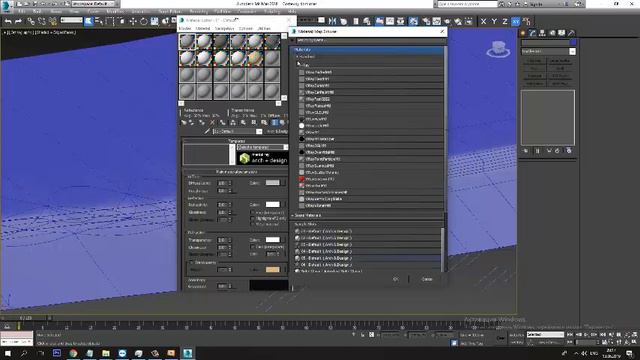Activate the Select and Rotate tool
The image size is (640, 360).
pos(144,21)
